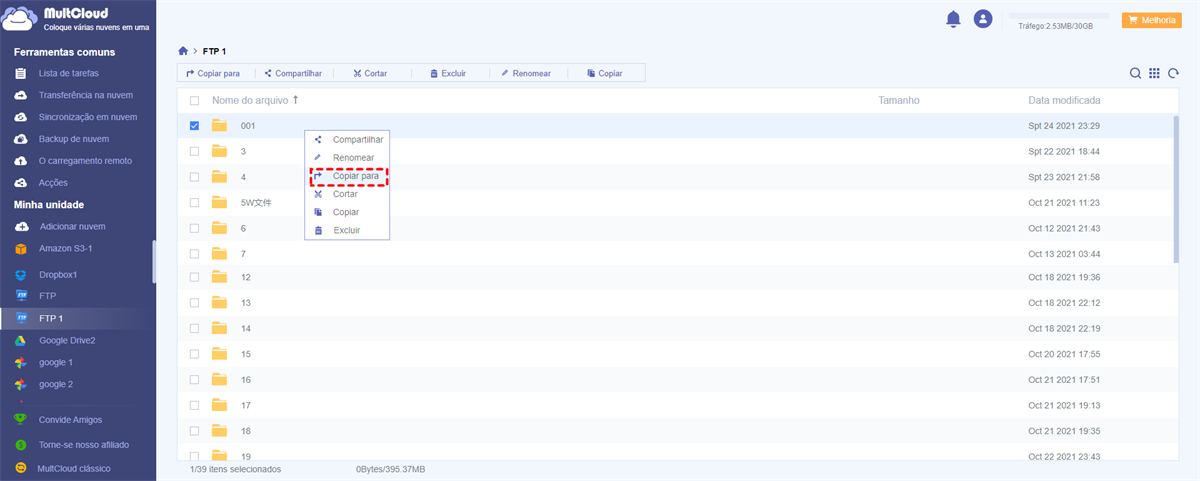Click the Copiar toolbar button

pos(605,73)
